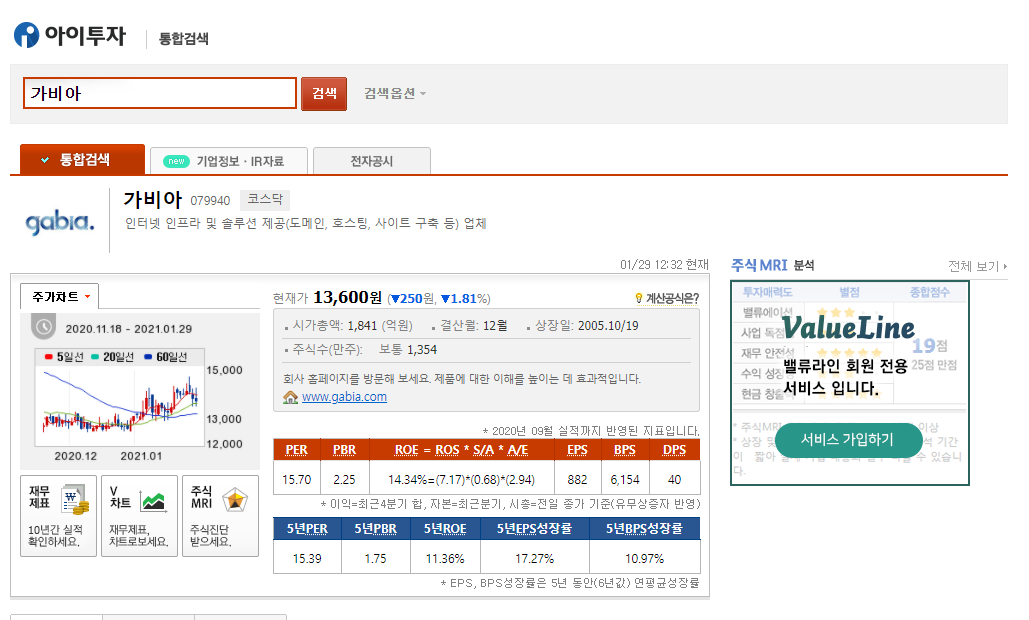The image size is (1029, 620).
Task: Open the www.gabia.com link
Action: pyautogui.click(x=344, y=397)
